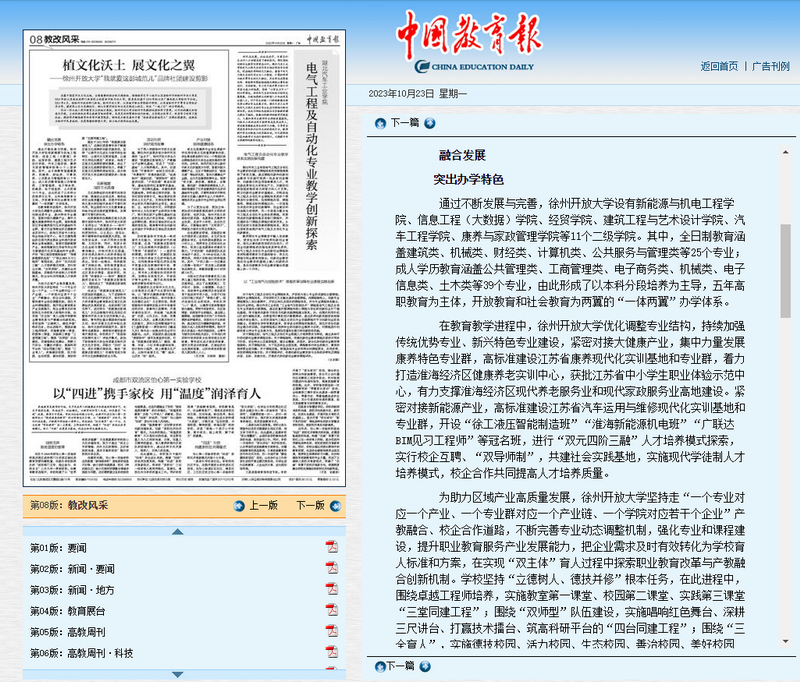Open PDF for 第05版 高教周刊
The width and height of the screenshot is (800, 682).
click(330, 631)
